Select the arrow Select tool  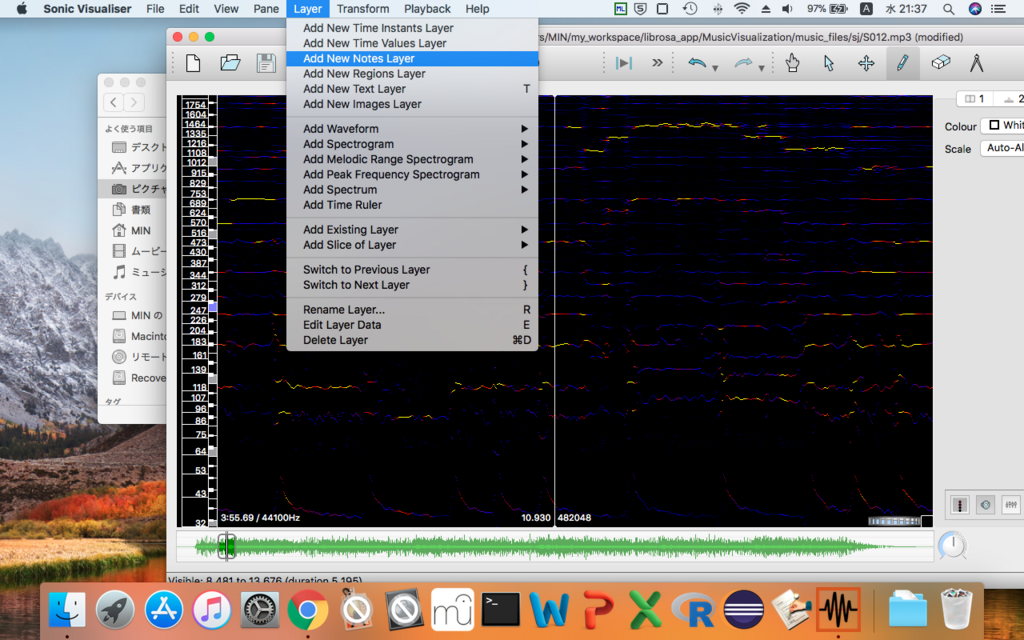[829, 63]
